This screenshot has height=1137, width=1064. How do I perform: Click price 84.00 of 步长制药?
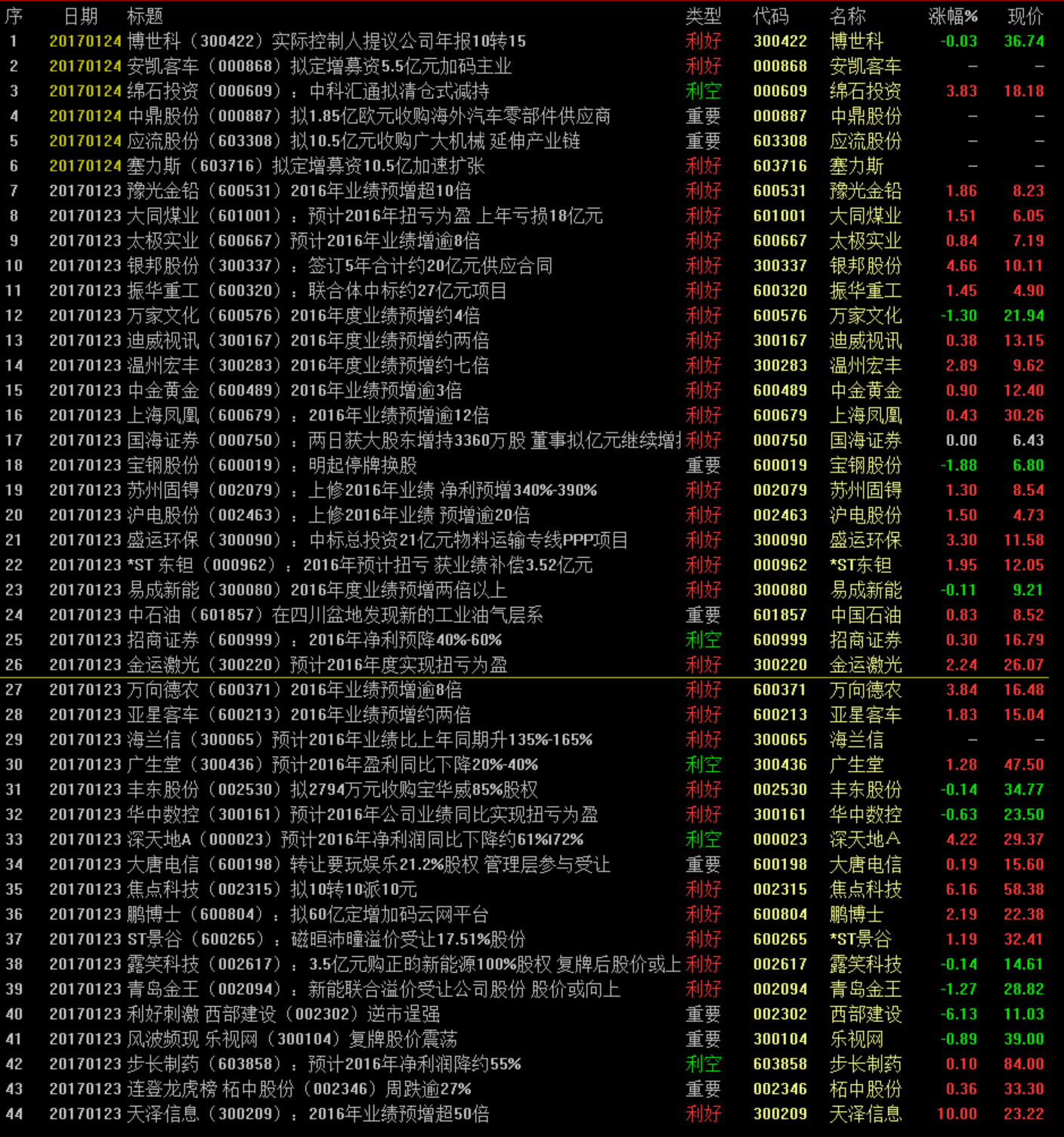(x=1024, y=1064)
